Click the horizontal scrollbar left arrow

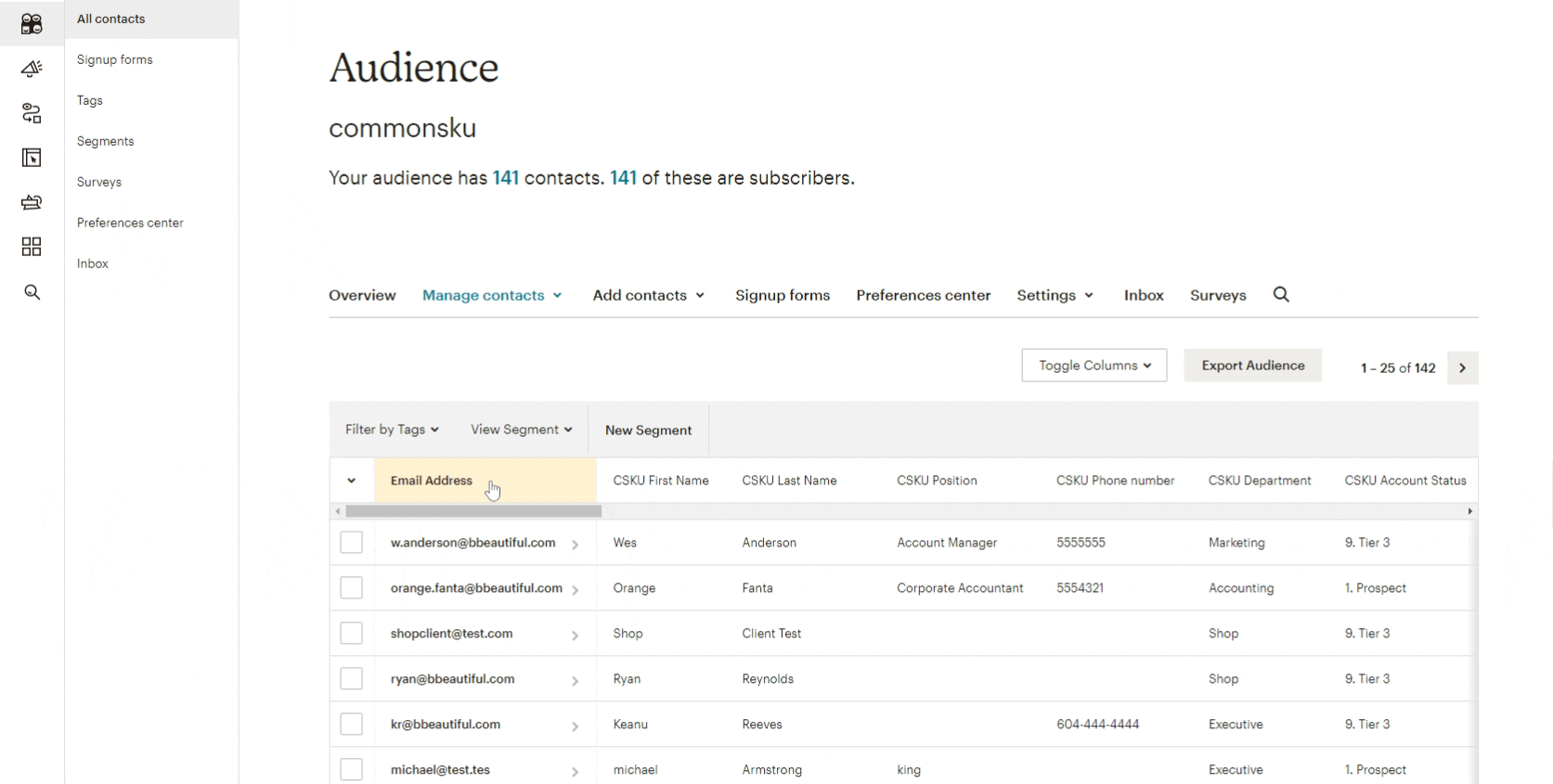[x=337, y=511]
